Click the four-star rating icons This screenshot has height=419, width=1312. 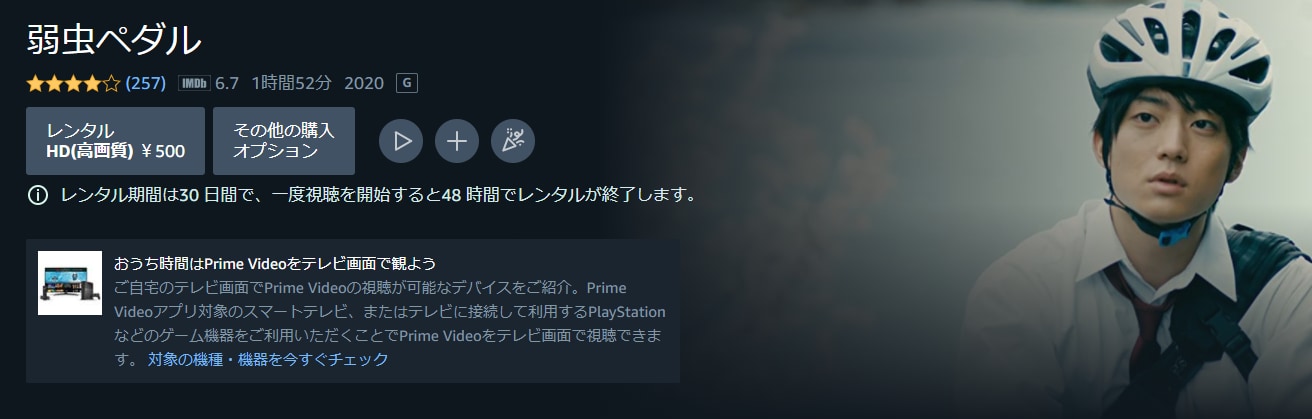click(x=73, y=83)
